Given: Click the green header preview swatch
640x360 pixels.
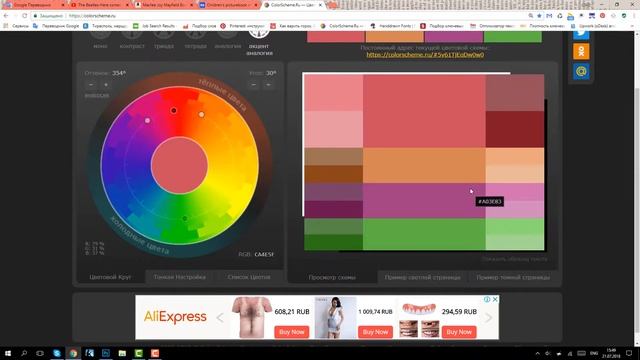Looking at the screenshot, I should [x=513, y=36].
